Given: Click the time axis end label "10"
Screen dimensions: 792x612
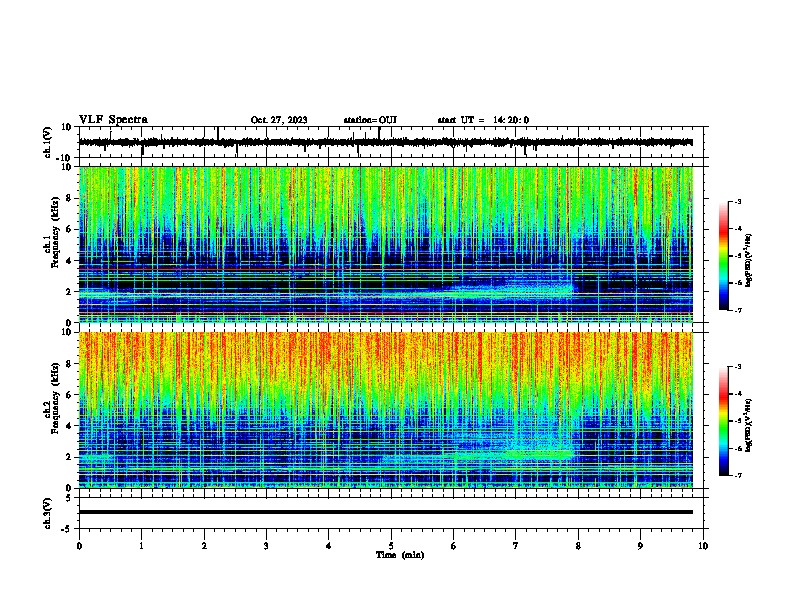Looking at the screenshot, I should [x=703, y=546].
